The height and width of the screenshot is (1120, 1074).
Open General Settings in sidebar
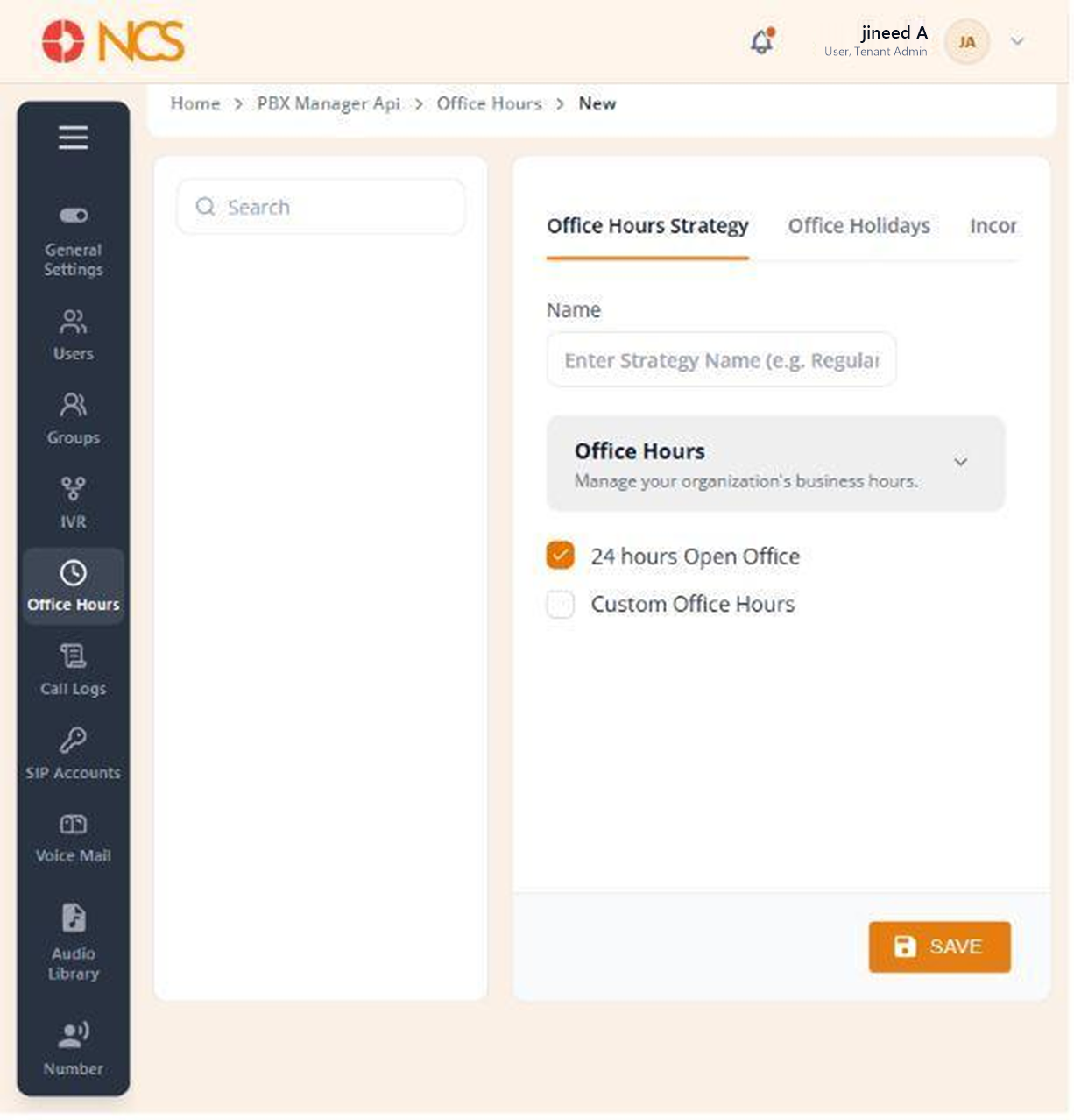click(74, 242)
